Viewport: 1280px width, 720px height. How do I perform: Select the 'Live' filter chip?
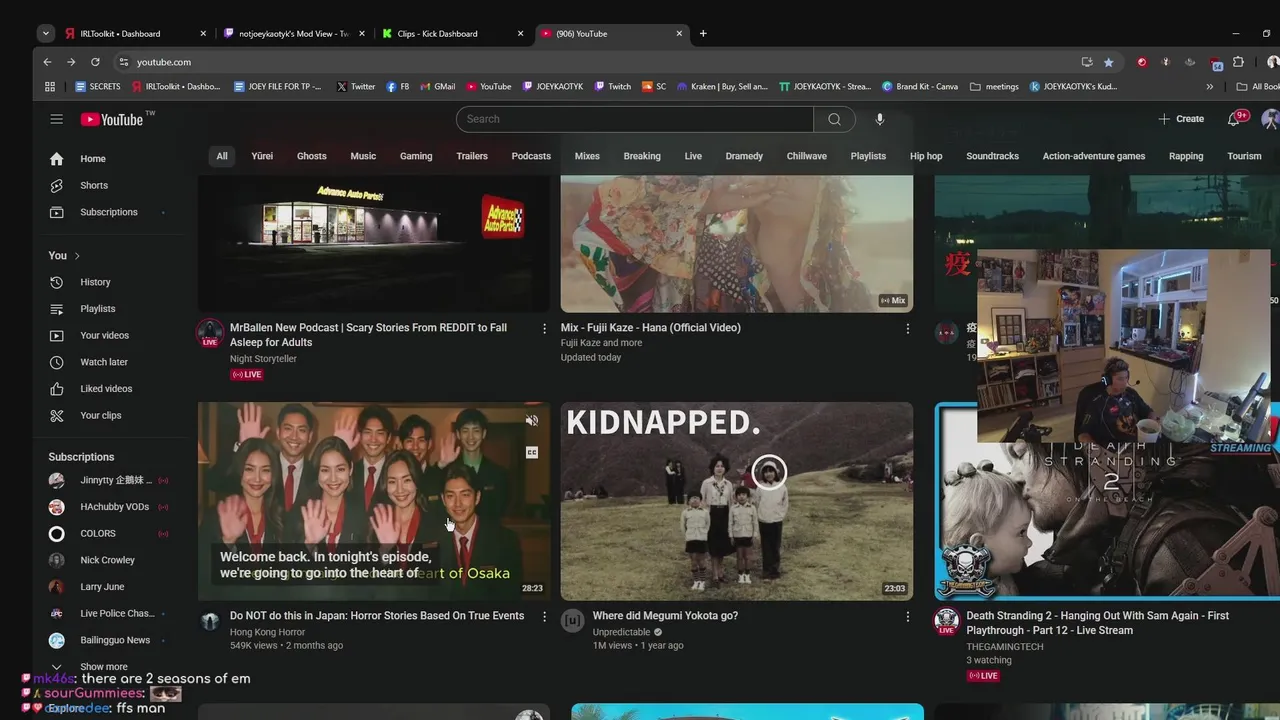pyautogui.click(x=693, y=156)
